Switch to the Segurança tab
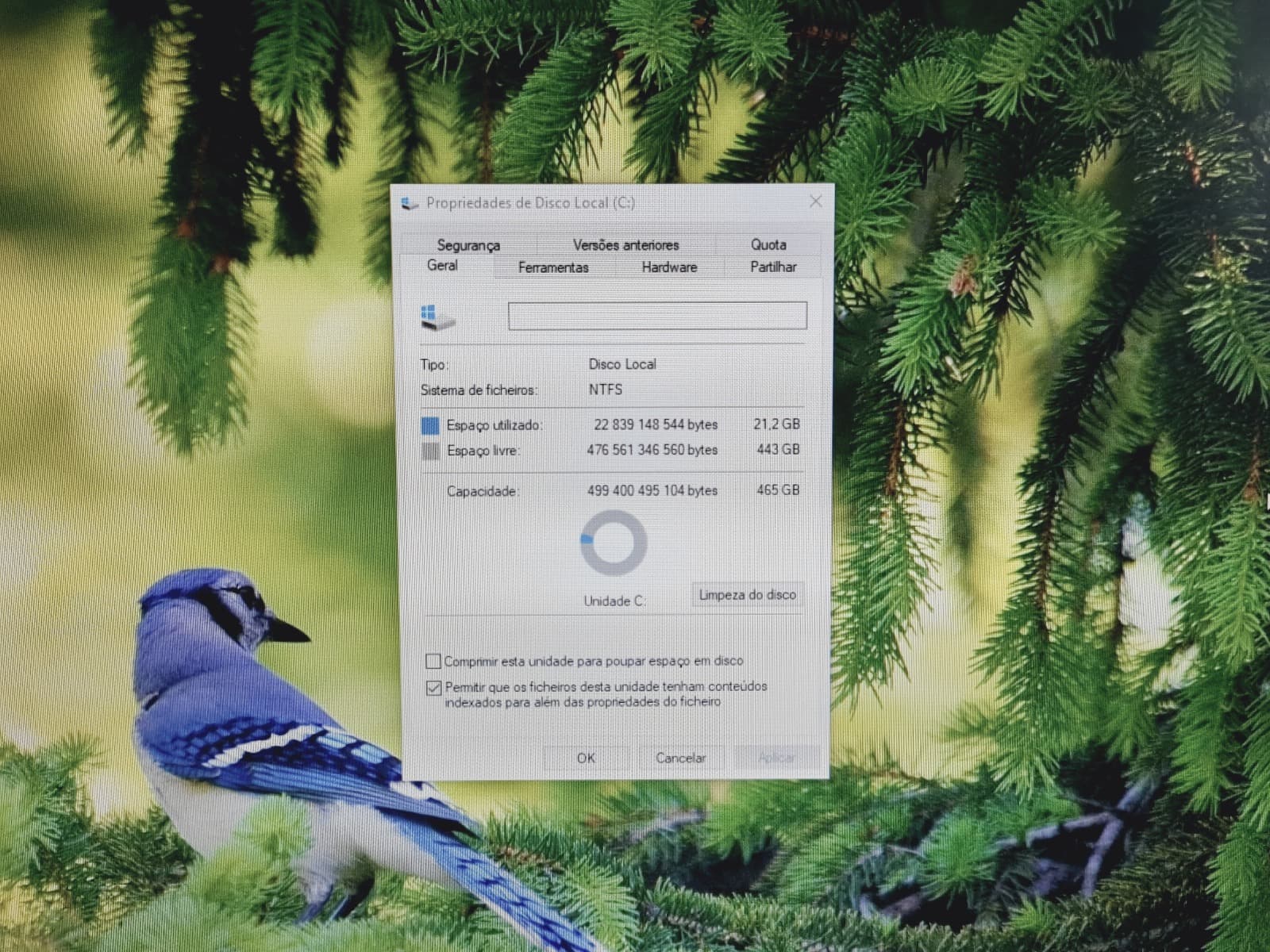Viewport: 1270px width, 952px height. 468,245
